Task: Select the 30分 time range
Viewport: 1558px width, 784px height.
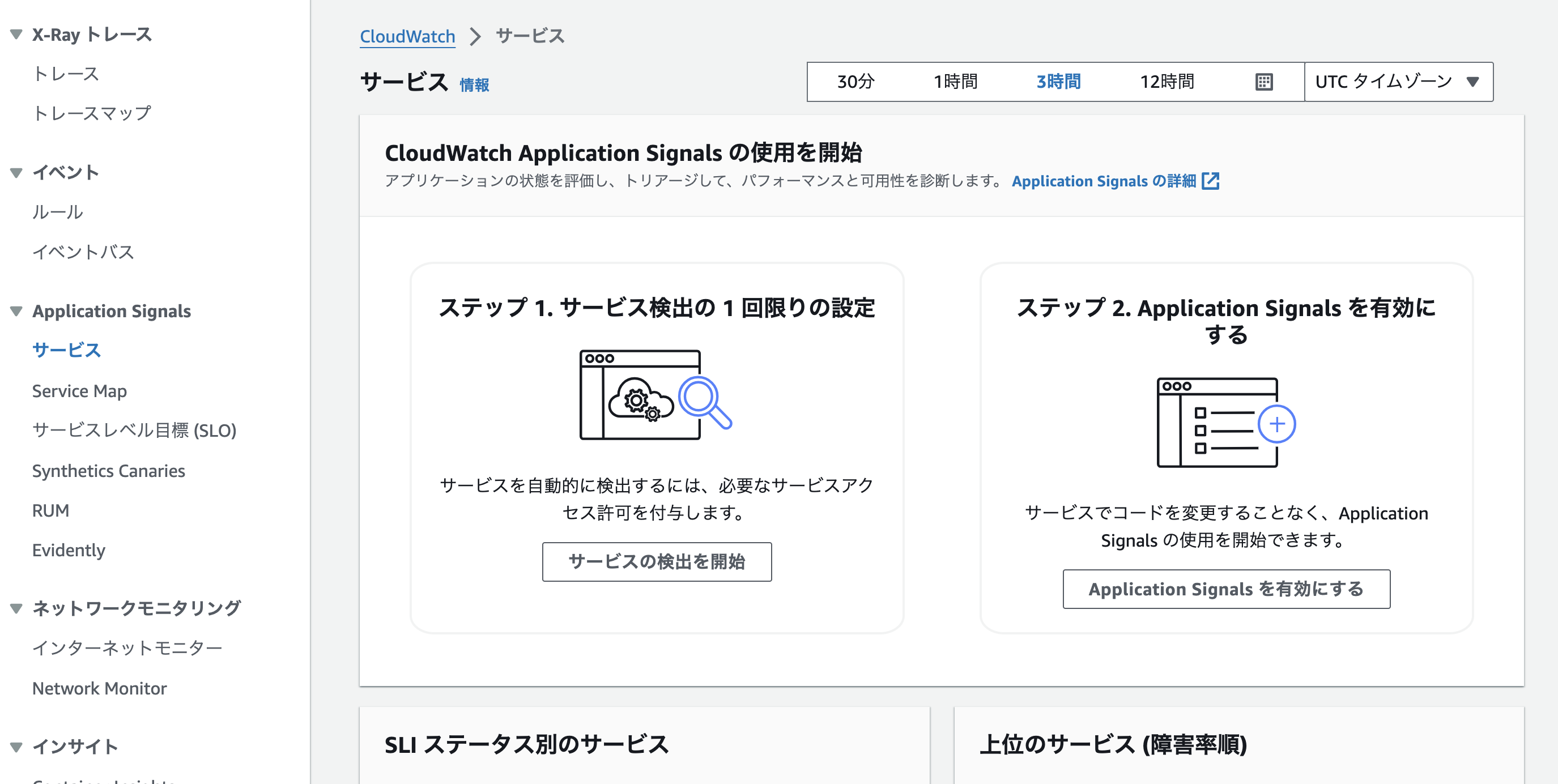Action: (x=855, y=82)
